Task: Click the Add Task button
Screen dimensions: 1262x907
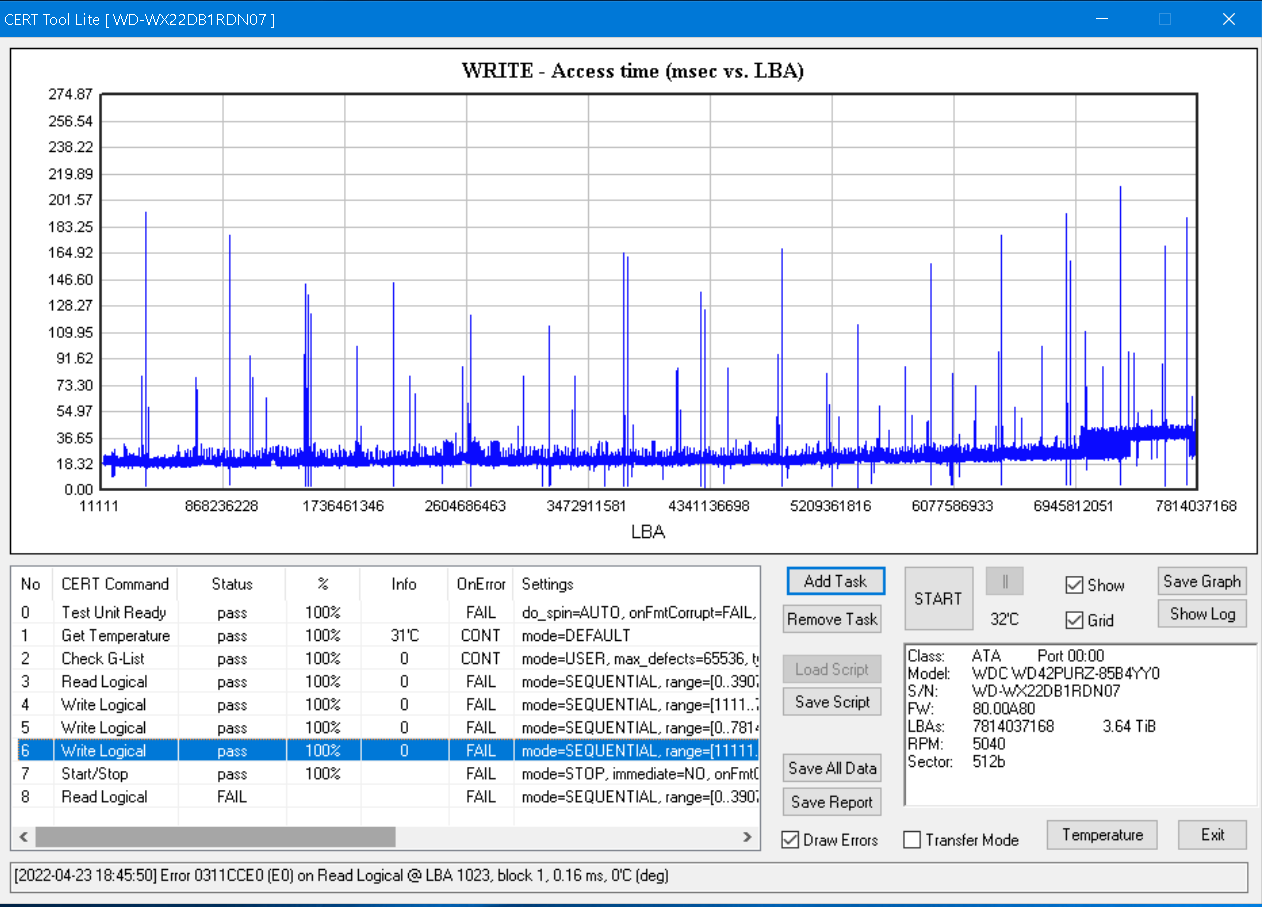Action: 835,582
